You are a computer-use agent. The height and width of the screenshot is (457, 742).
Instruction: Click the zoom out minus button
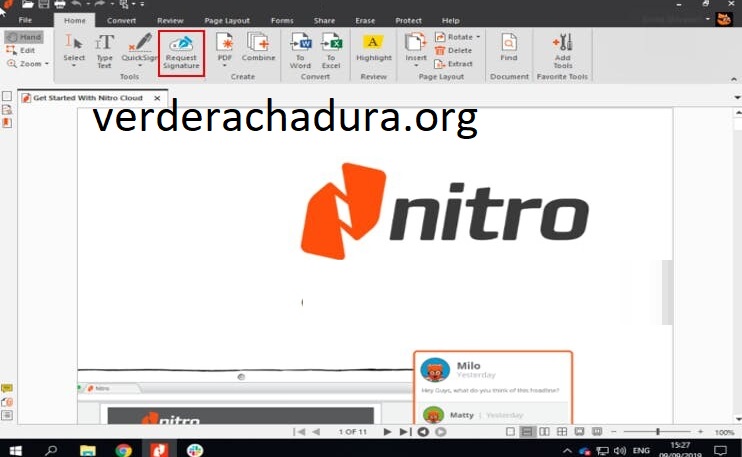point(613,431)
